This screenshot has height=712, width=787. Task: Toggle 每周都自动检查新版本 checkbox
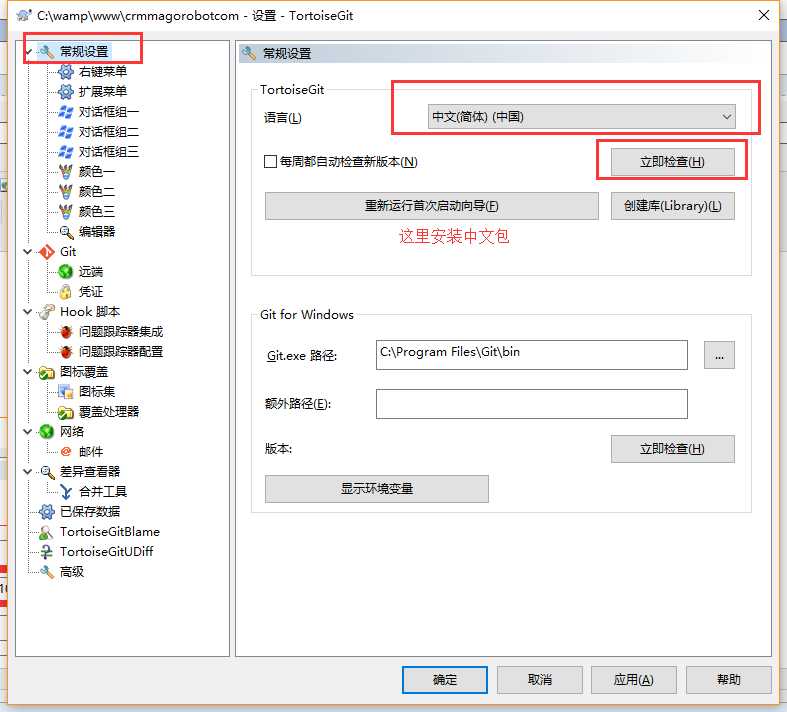[270, 162]
